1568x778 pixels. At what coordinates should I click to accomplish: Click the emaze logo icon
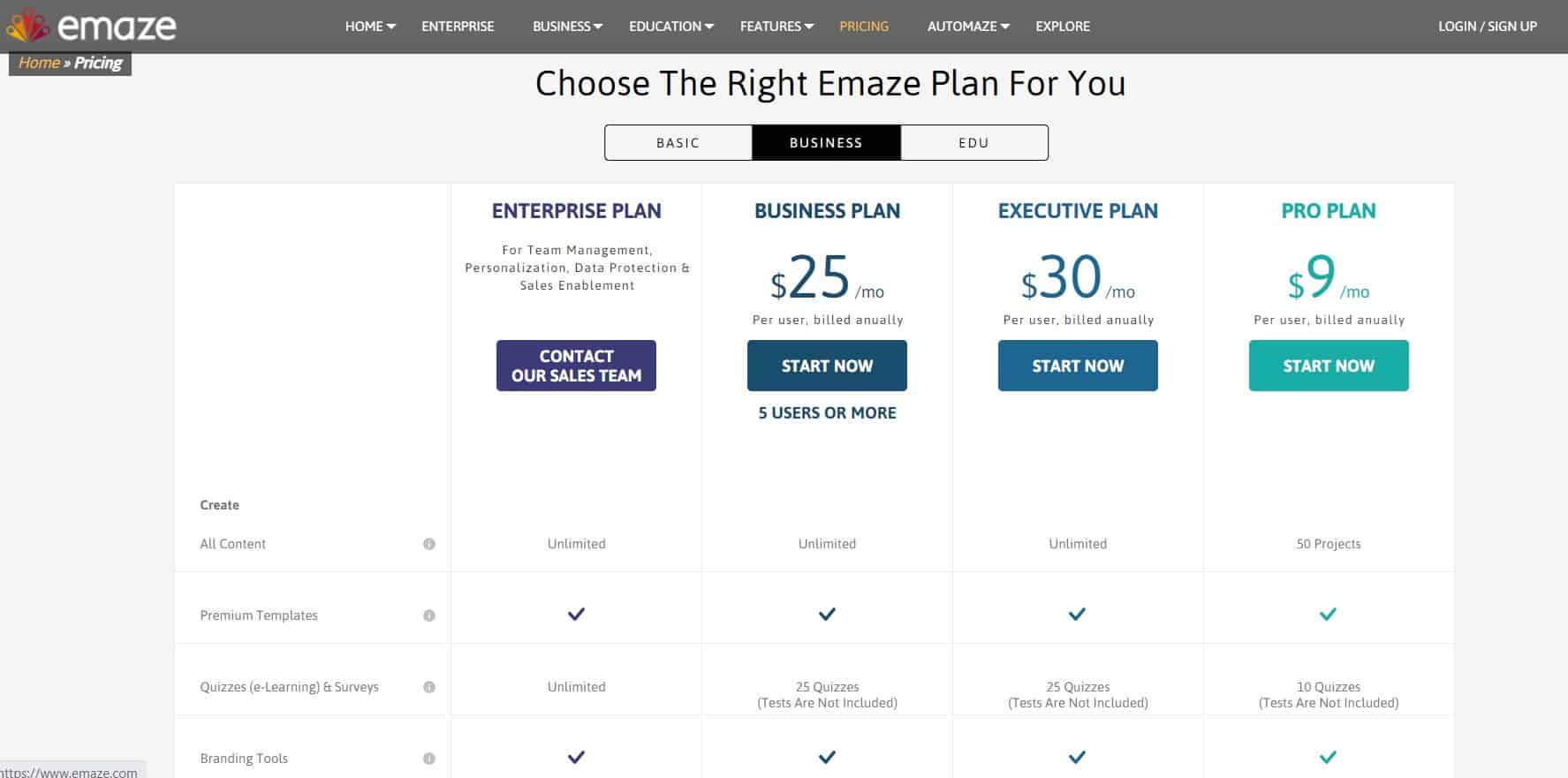tap(27, 26)
